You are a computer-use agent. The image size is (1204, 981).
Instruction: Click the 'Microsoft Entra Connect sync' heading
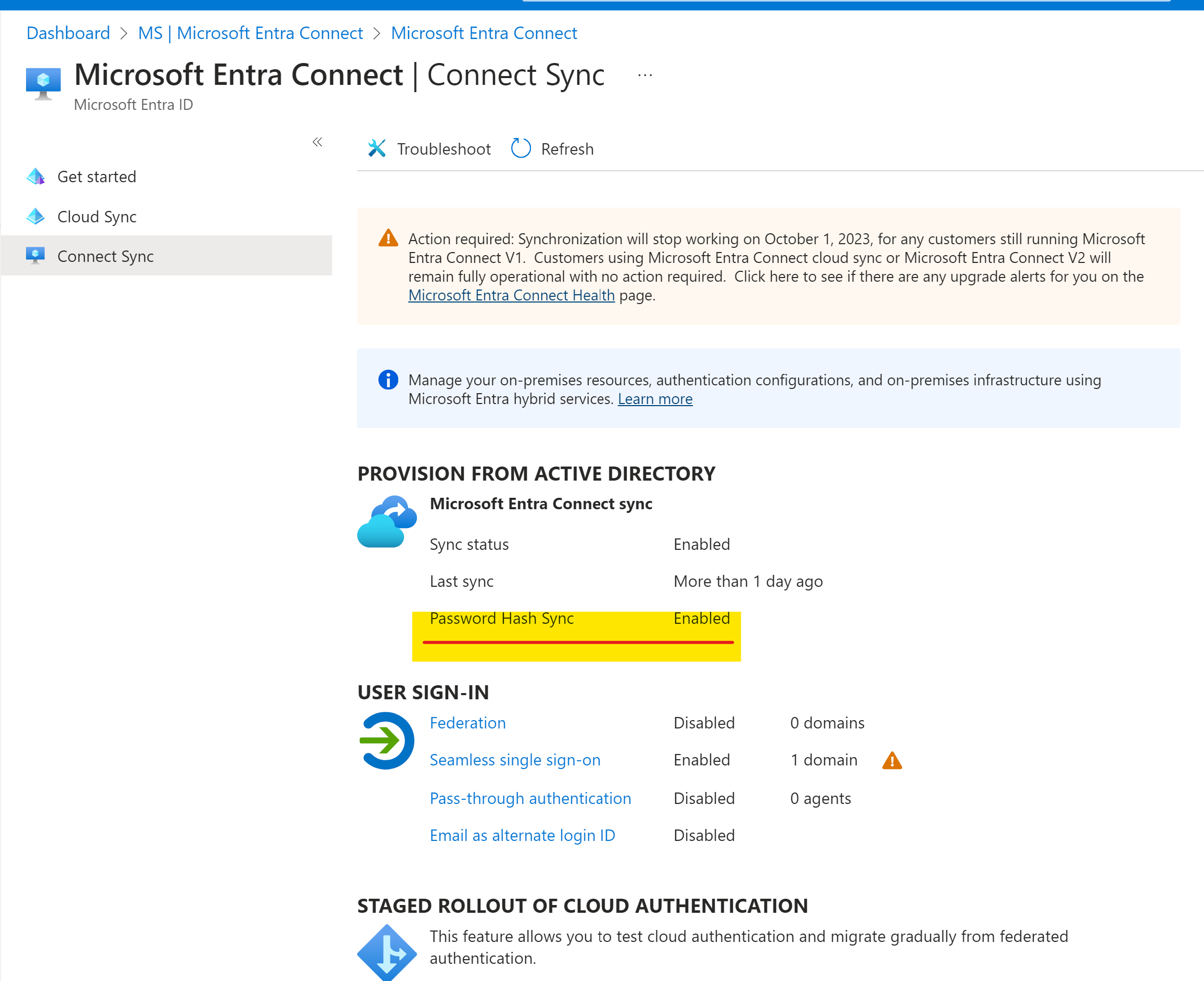pos(541,504)
